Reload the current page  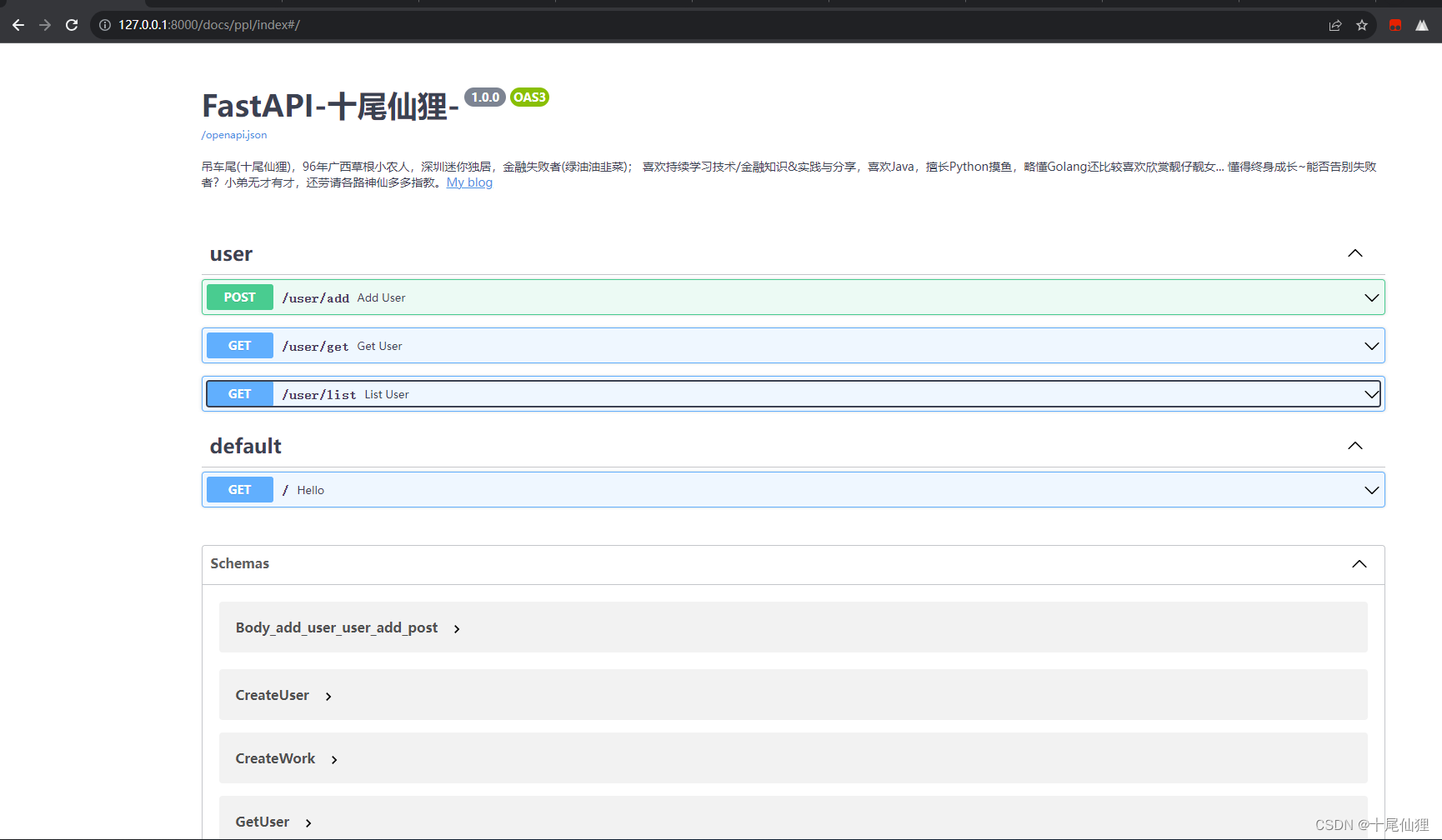72,25
